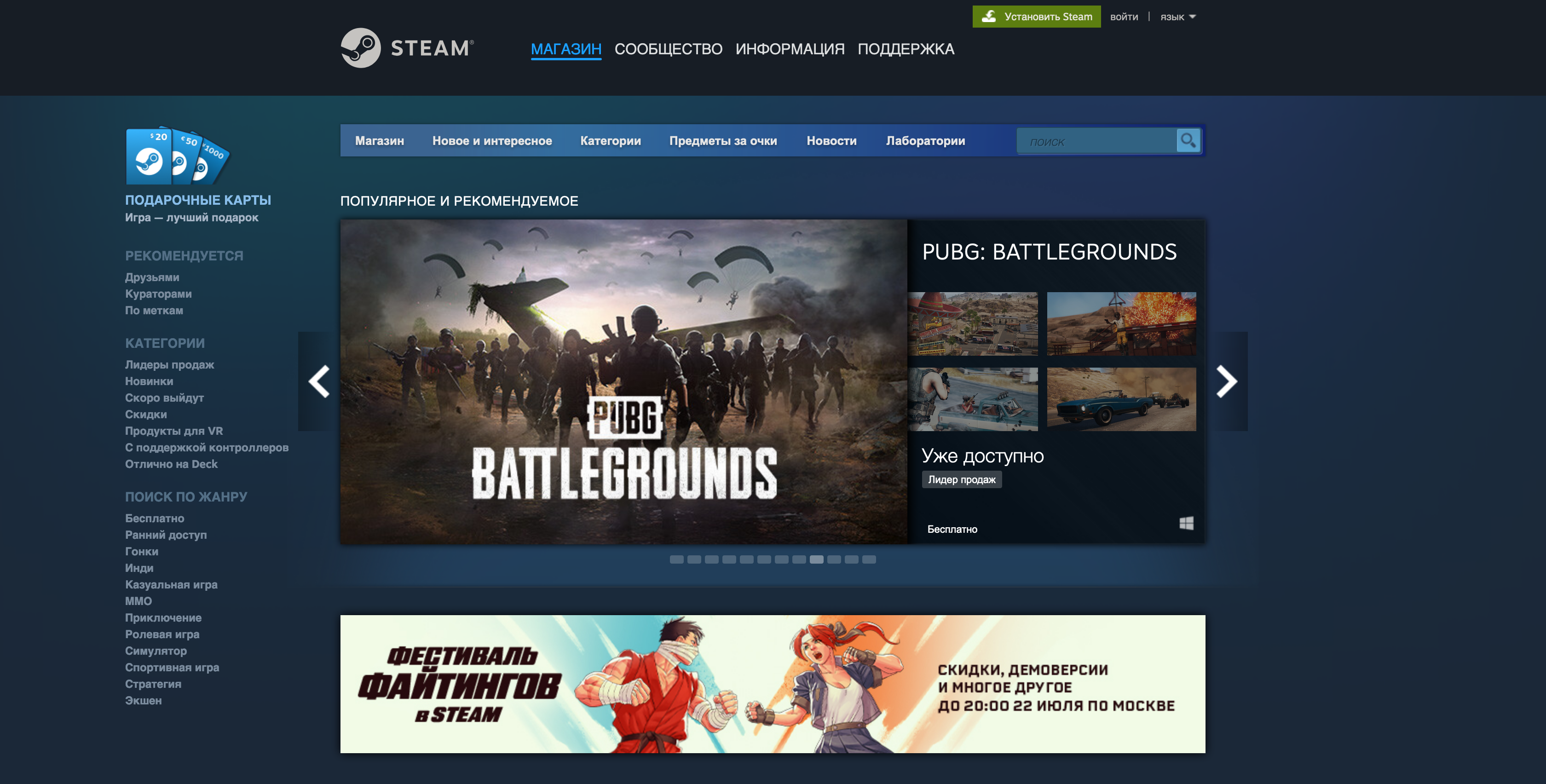Select МАГАЗИН in top navigation
Image resolution: width=1546 pixels, height=784 pixels.
(566, 49)
